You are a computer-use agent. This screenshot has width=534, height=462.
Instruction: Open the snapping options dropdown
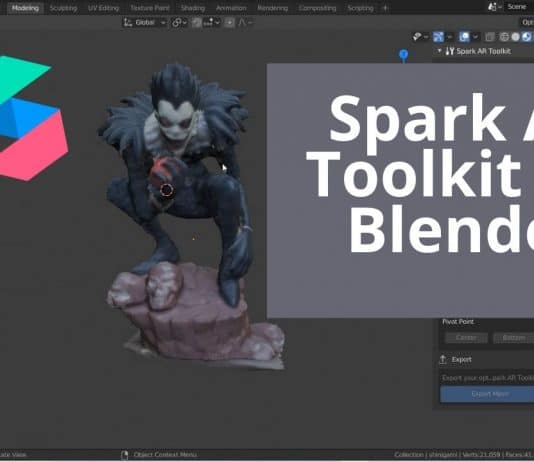tap(211, 23)
